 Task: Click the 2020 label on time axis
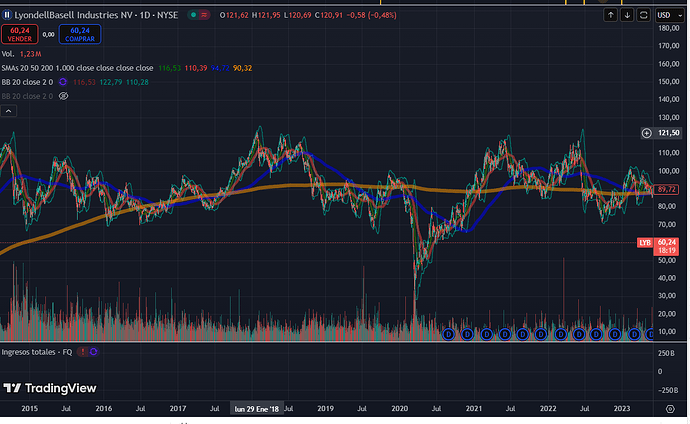(400, 409)
